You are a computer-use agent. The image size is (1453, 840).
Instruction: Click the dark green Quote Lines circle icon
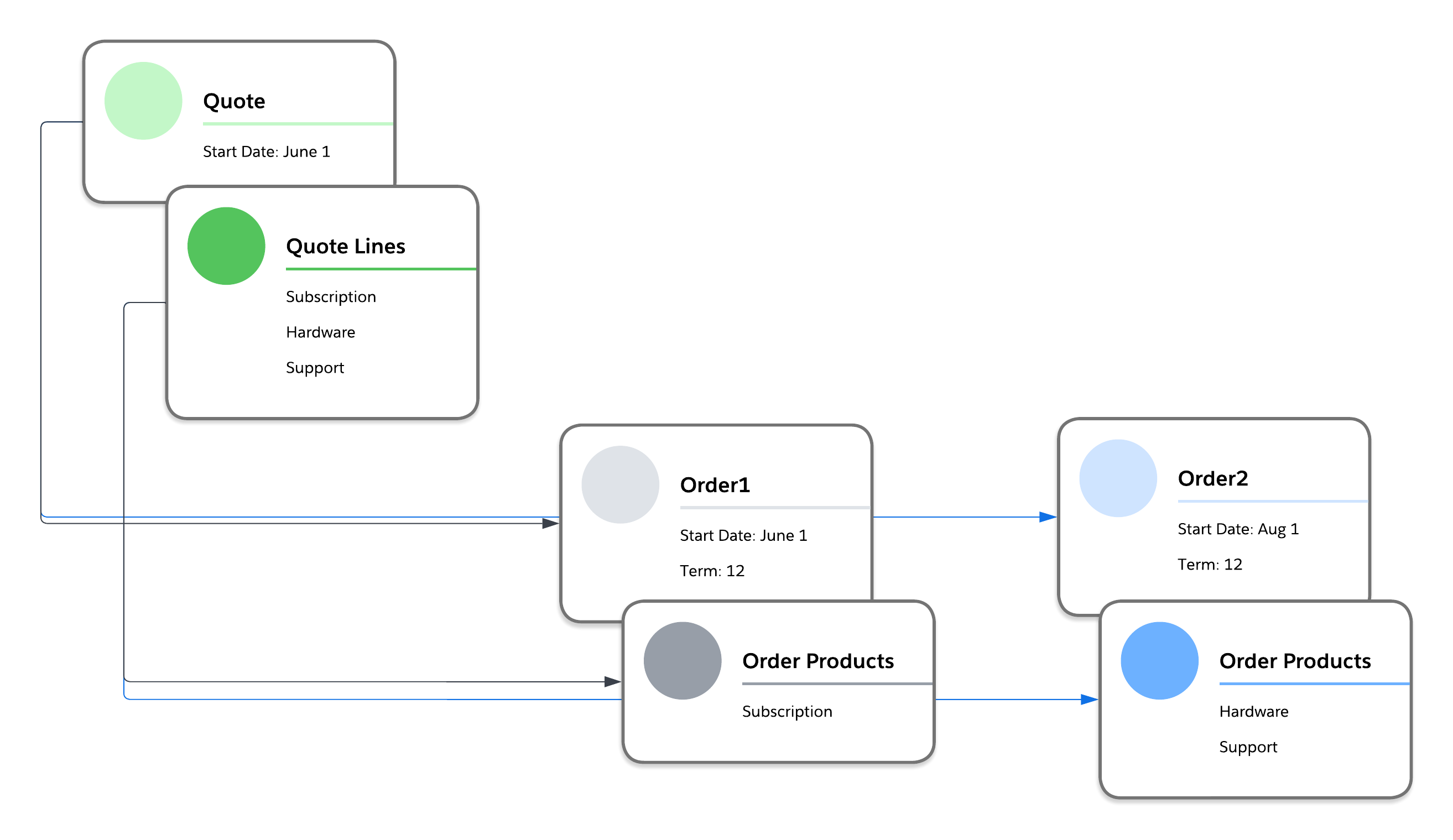pos(226,246)
